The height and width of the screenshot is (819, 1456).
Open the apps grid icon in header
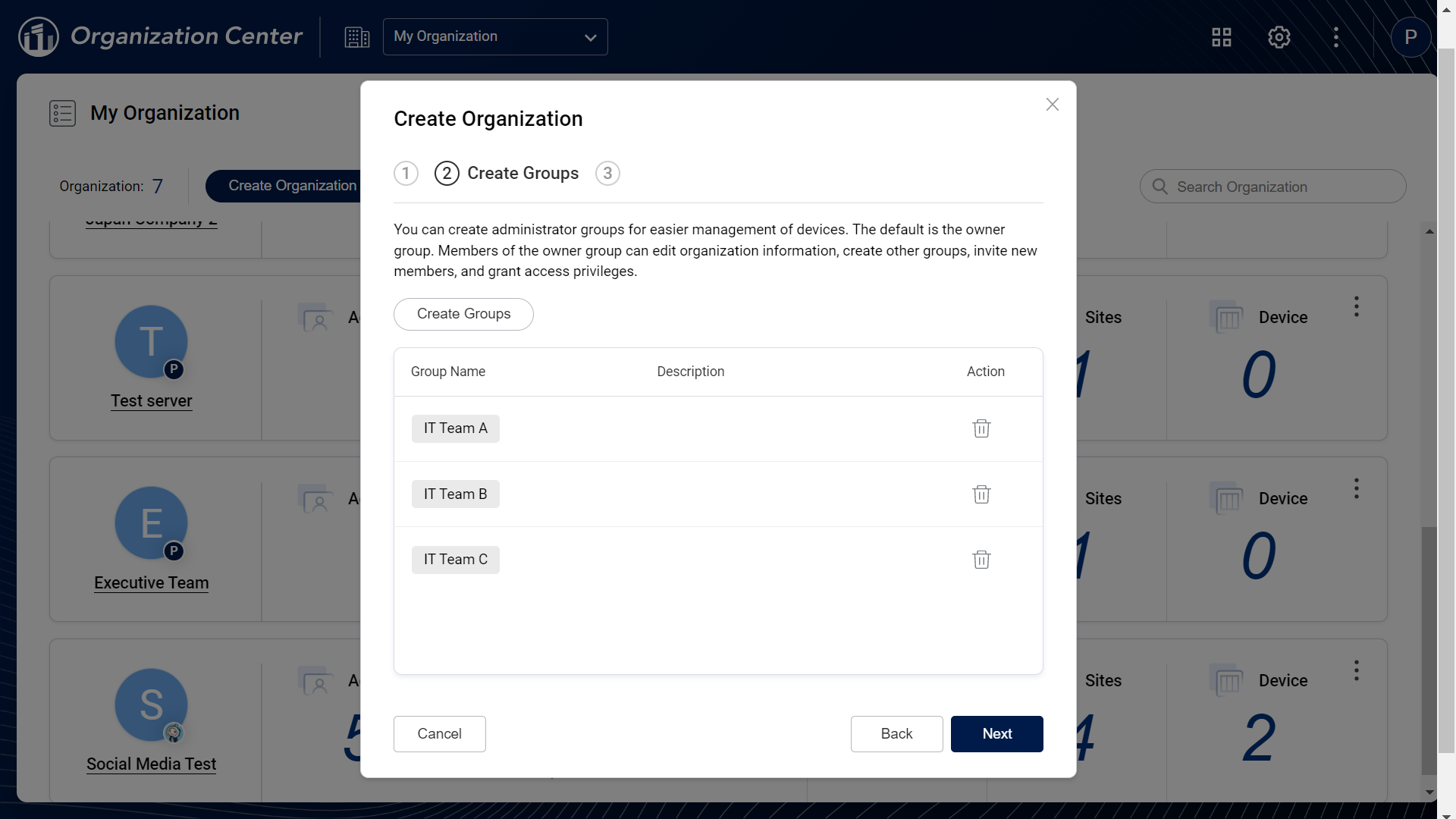coord(1221,37)
